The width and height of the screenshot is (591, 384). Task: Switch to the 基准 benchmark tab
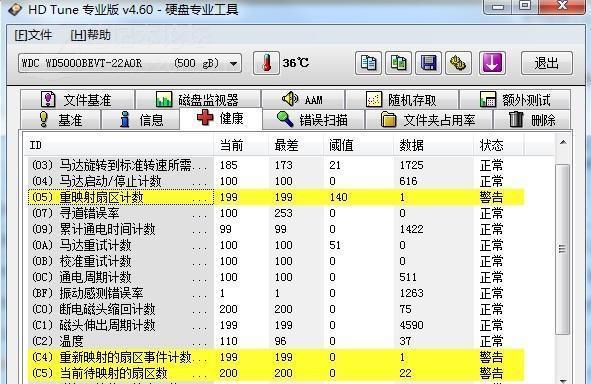click(61, 120)
